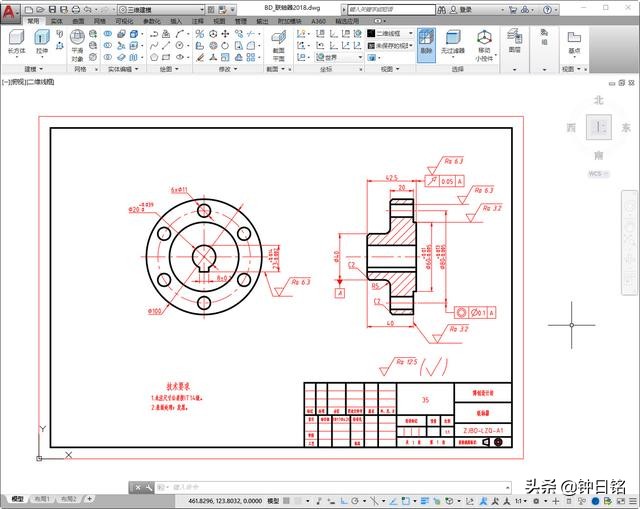
Task: Open the 图层 layers panel icon
Action: [514, 40]
